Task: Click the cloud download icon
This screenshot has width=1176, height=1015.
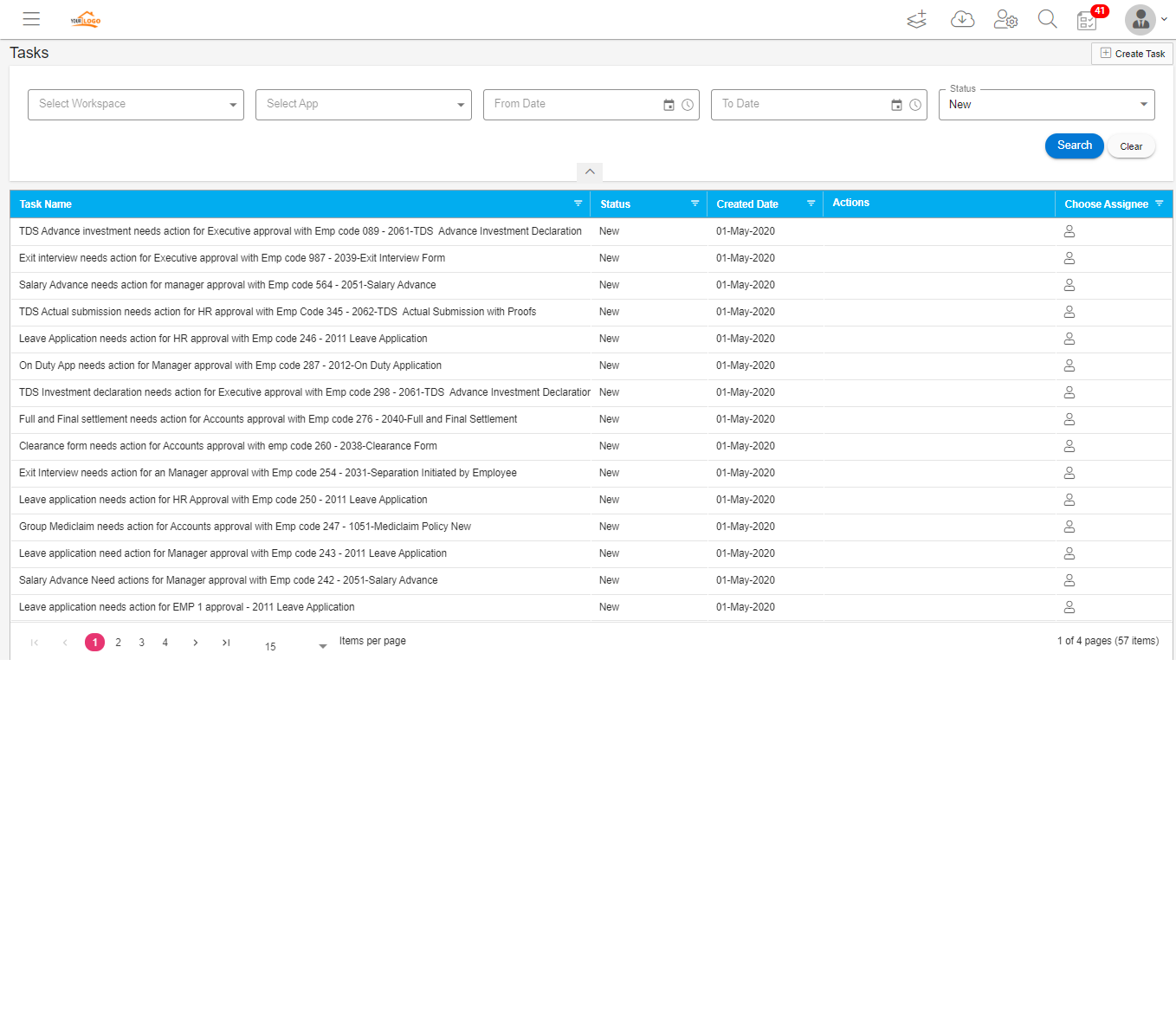Action: click(x=962, y=19)
